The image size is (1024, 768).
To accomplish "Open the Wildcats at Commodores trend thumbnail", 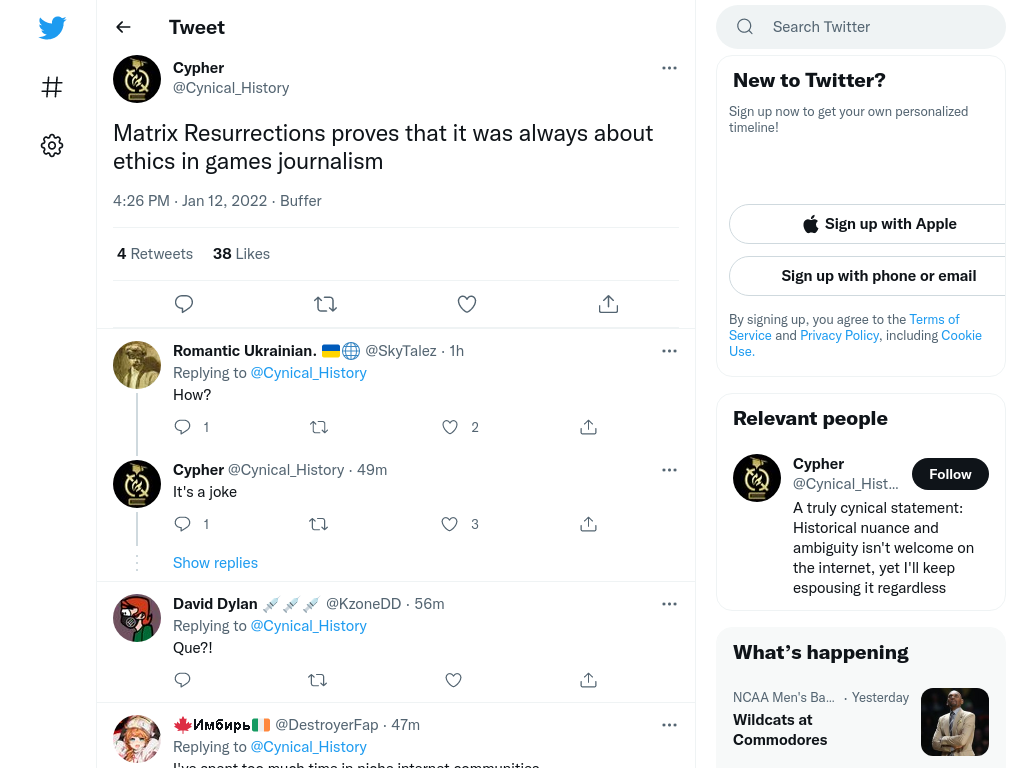I will [955, 722].
